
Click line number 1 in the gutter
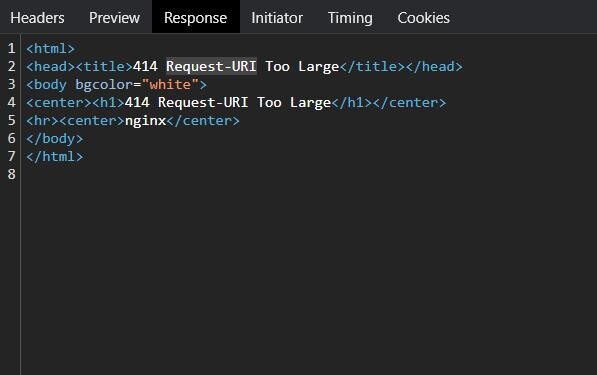click(x=11, y=48)
